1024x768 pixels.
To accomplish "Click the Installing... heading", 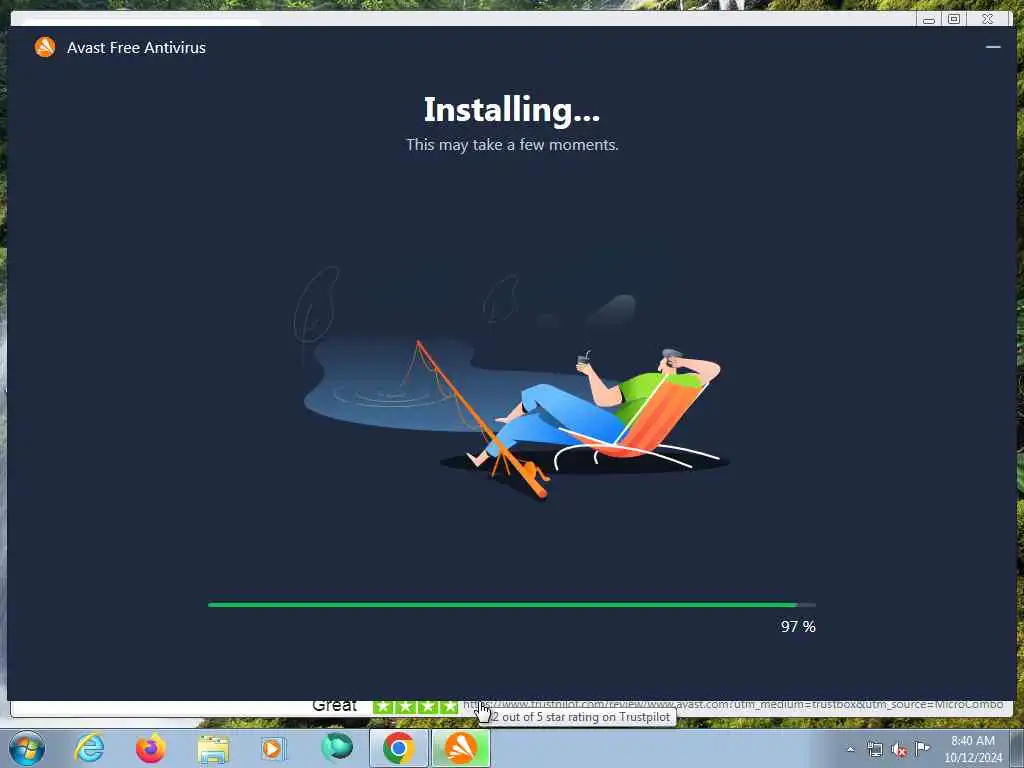I will (511, 110).
